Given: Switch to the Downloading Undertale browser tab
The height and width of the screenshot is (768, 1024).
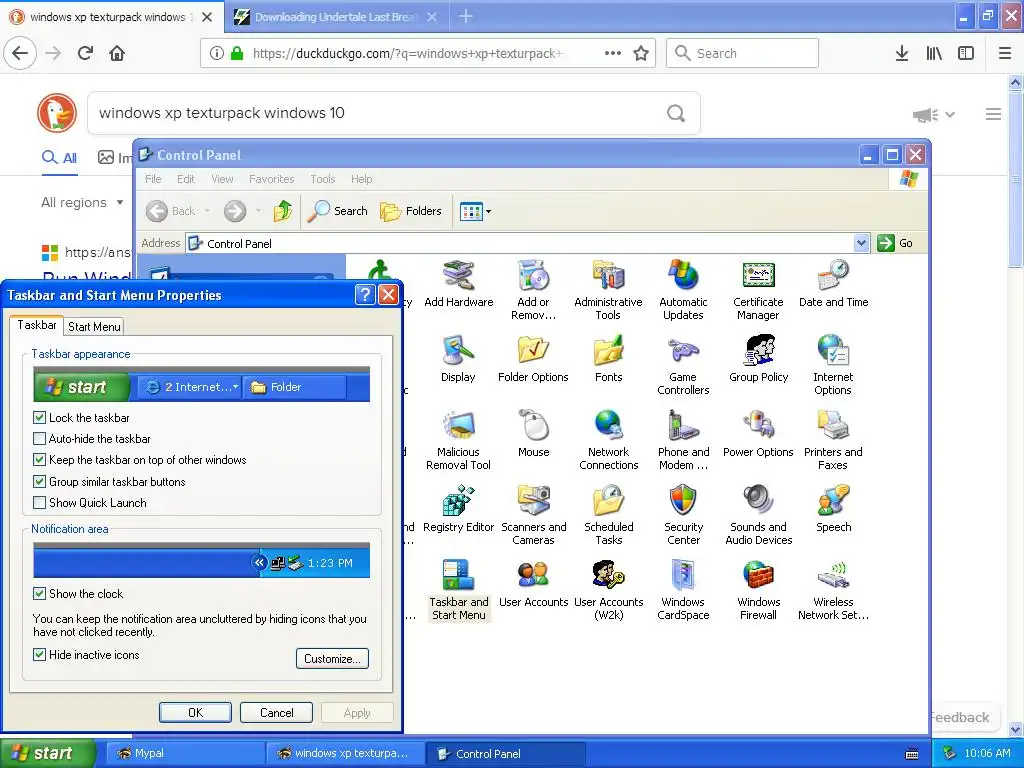Looking at the screenshot, I should pyautogui.click(x=335, y=17).
